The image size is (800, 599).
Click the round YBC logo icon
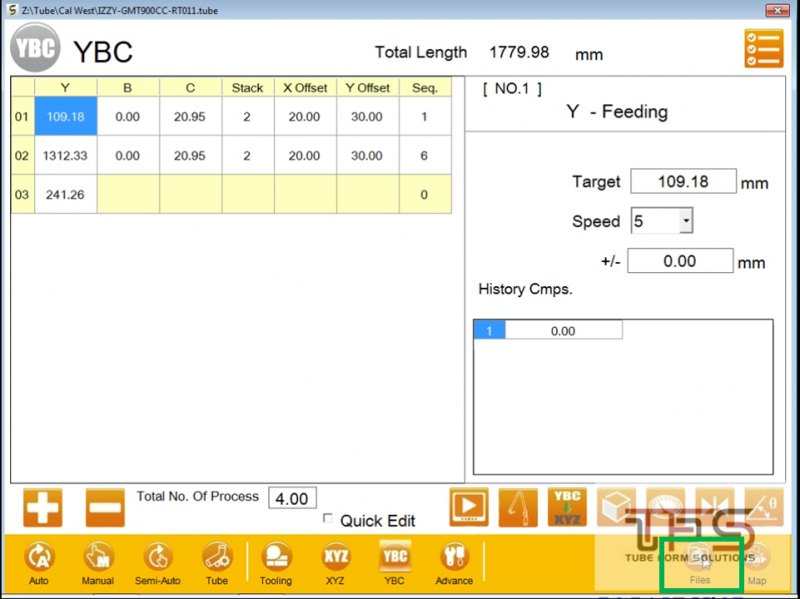[x=35, y=48]
